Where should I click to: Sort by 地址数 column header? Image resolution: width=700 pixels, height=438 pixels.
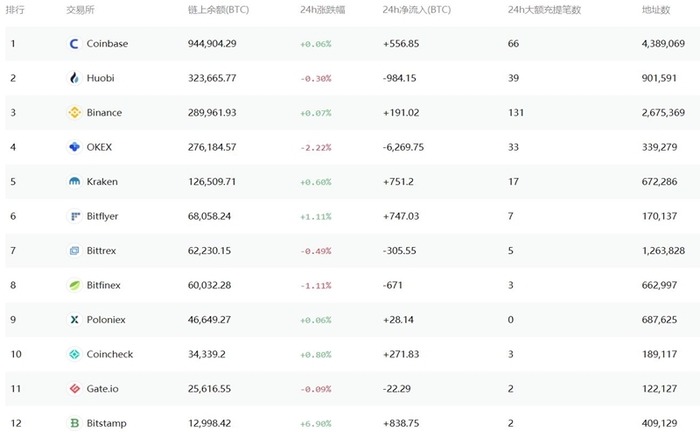tap(656, 9)
